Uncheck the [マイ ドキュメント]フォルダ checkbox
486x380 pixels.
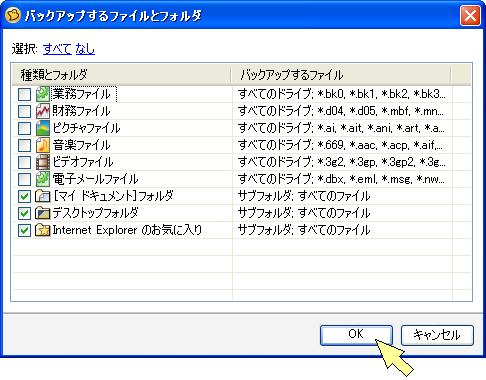click(x=24, y=197)
